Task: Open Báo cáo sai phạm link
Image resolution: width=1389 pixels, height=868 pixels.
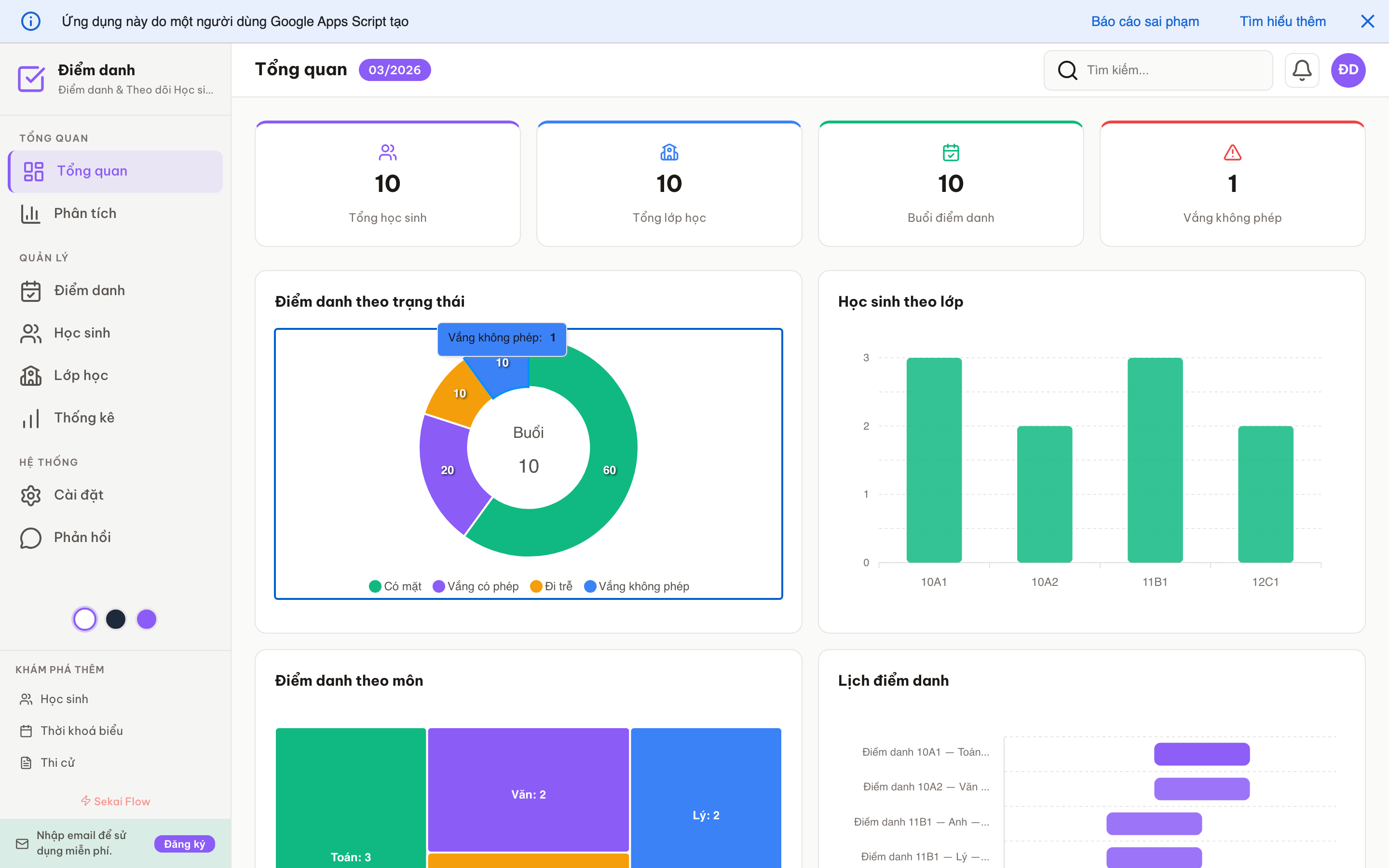Action: [x=1144, y=21]
